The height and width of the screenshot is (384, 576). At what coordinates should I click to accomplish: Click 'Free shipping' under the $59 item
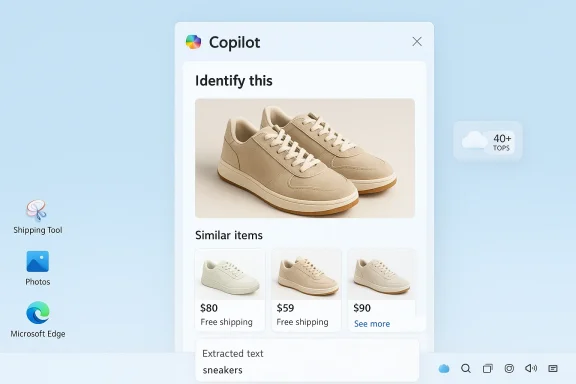[x=302, y=322]
